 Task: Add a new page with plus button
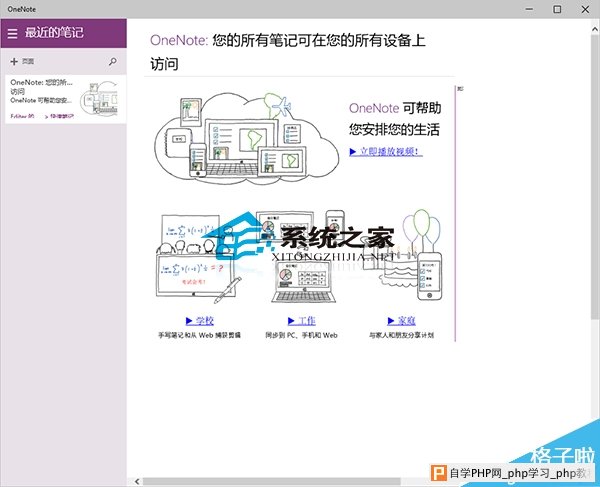click(22, 61)
